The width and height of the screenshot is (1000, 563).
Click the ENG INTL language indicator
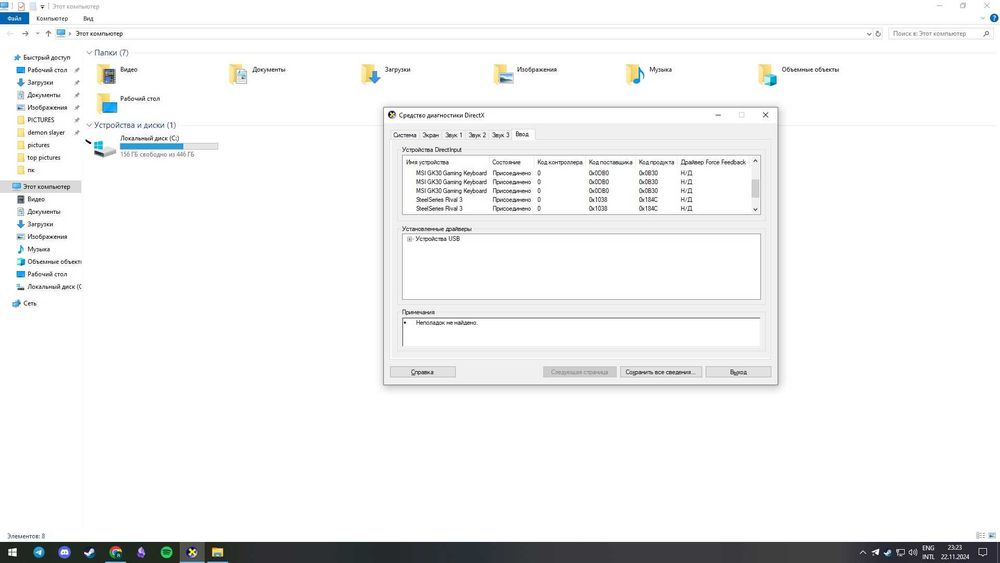point(928,552)
